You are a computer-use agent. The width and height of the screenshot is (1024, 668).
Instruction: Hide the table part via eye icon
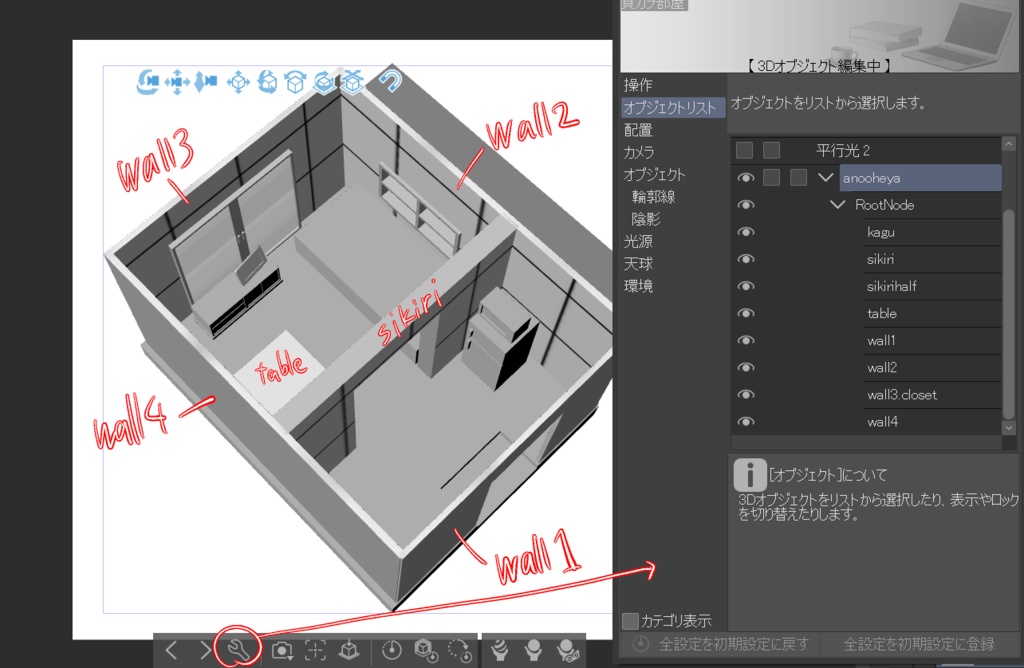coord(745,313)
